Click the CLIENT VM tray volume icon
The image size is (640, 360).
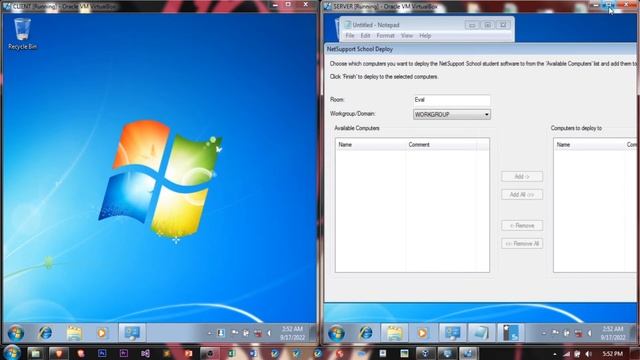tap(269, 333)
